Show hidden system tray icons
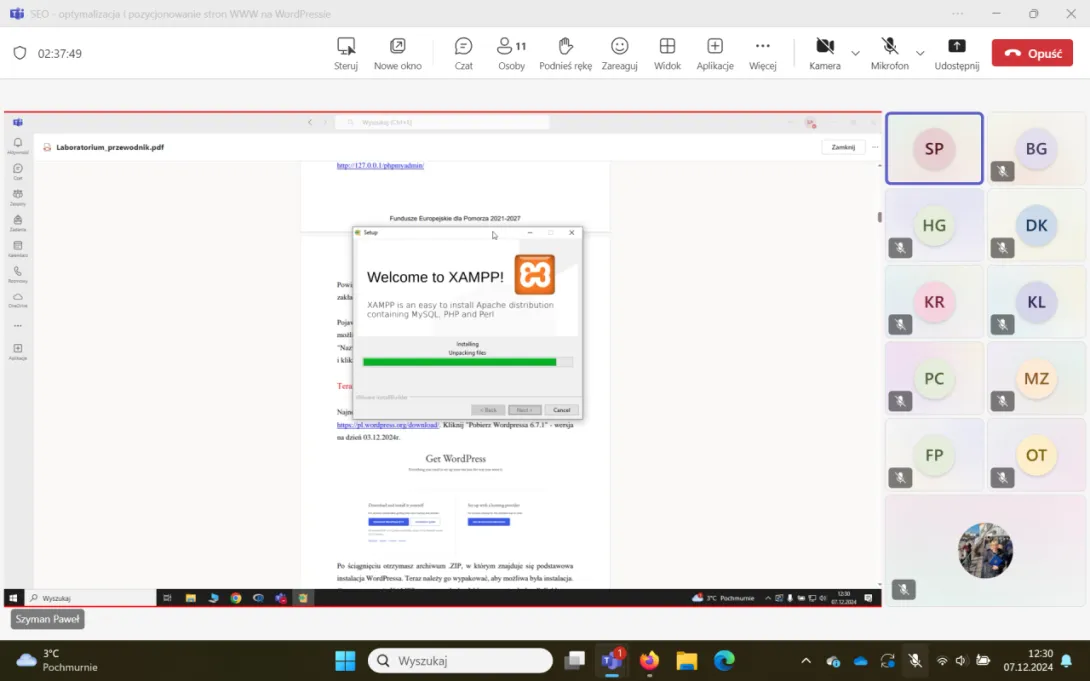 tap(806, 661)
